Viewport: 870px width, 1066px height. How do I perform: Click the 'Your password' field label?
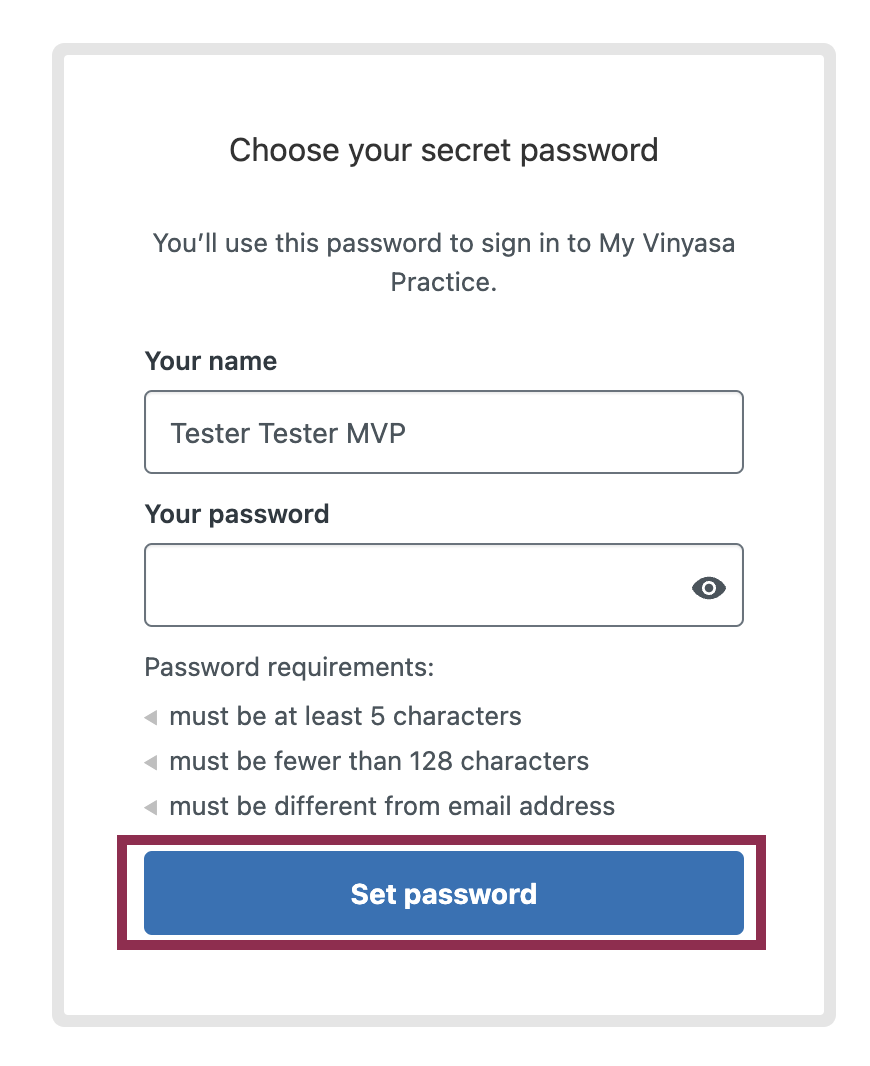click(x=236, y=514)
